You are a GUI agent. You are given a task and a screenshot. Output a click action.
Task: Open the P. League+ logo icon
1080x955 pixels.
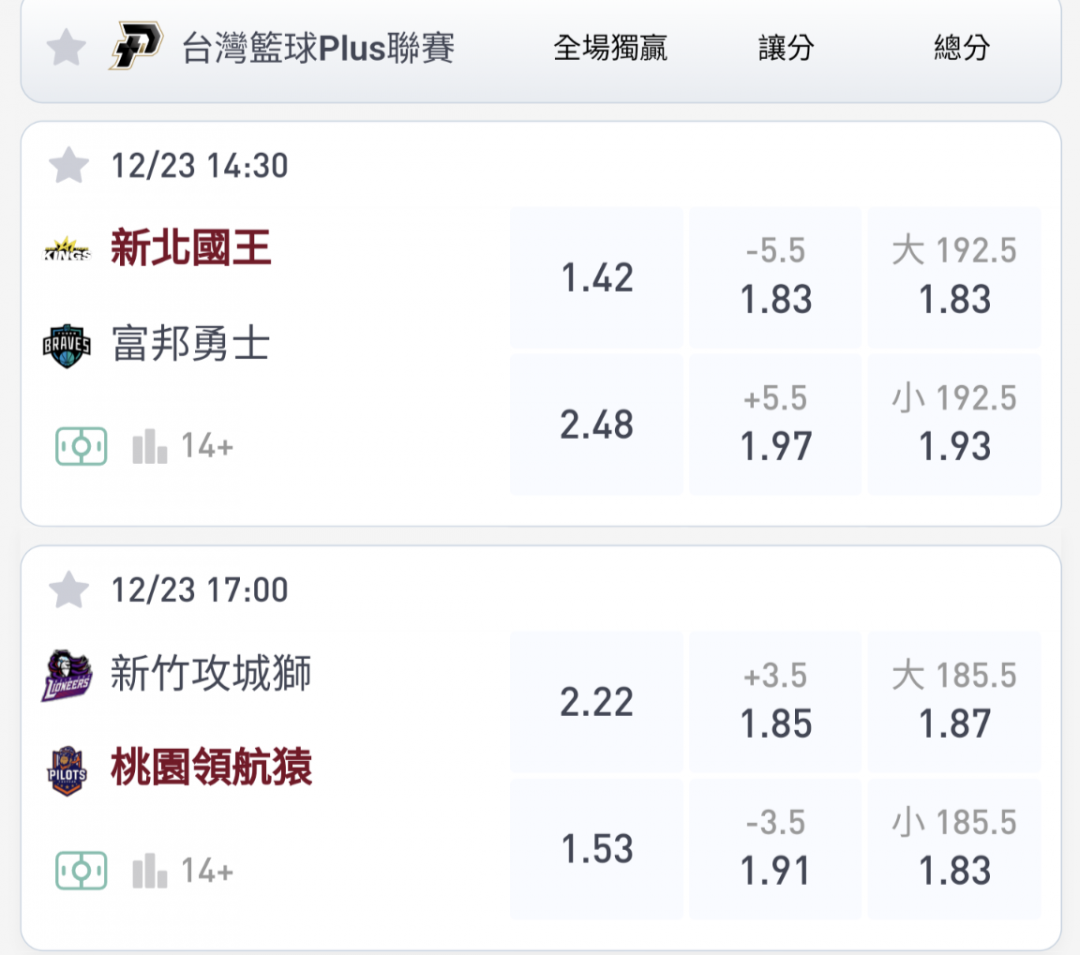pyautogui.click(x=136, y=45)
